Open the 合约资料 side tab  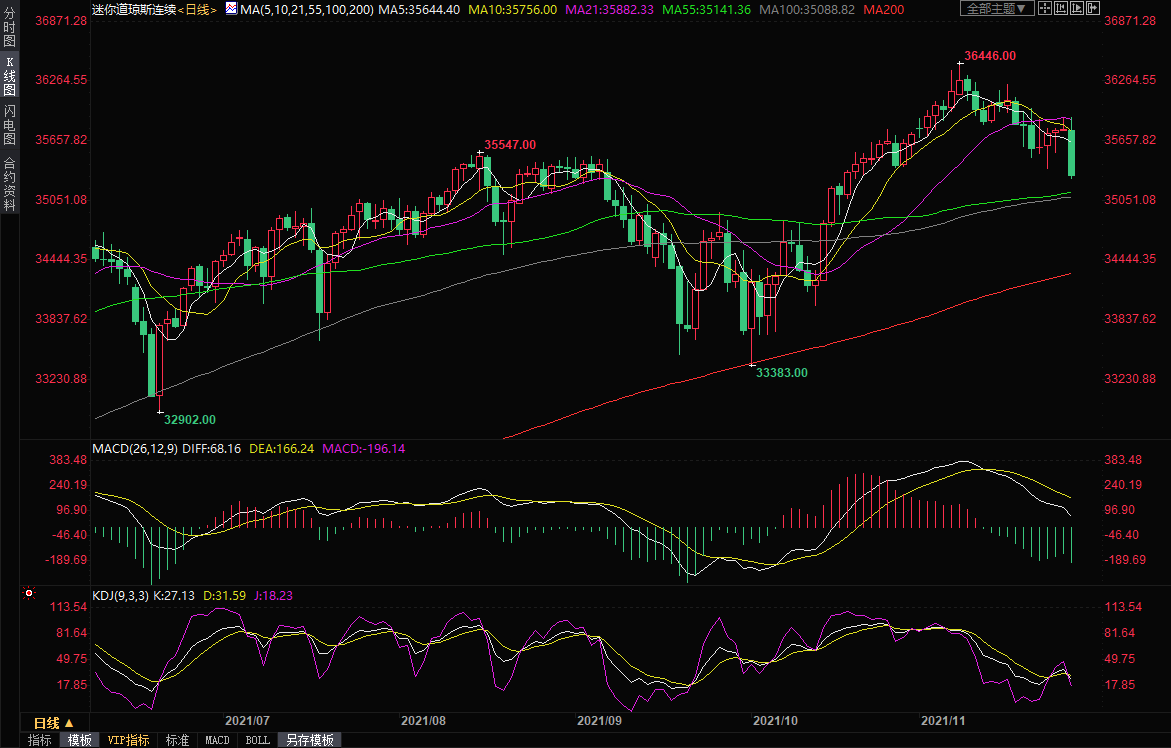pos(9,184)
